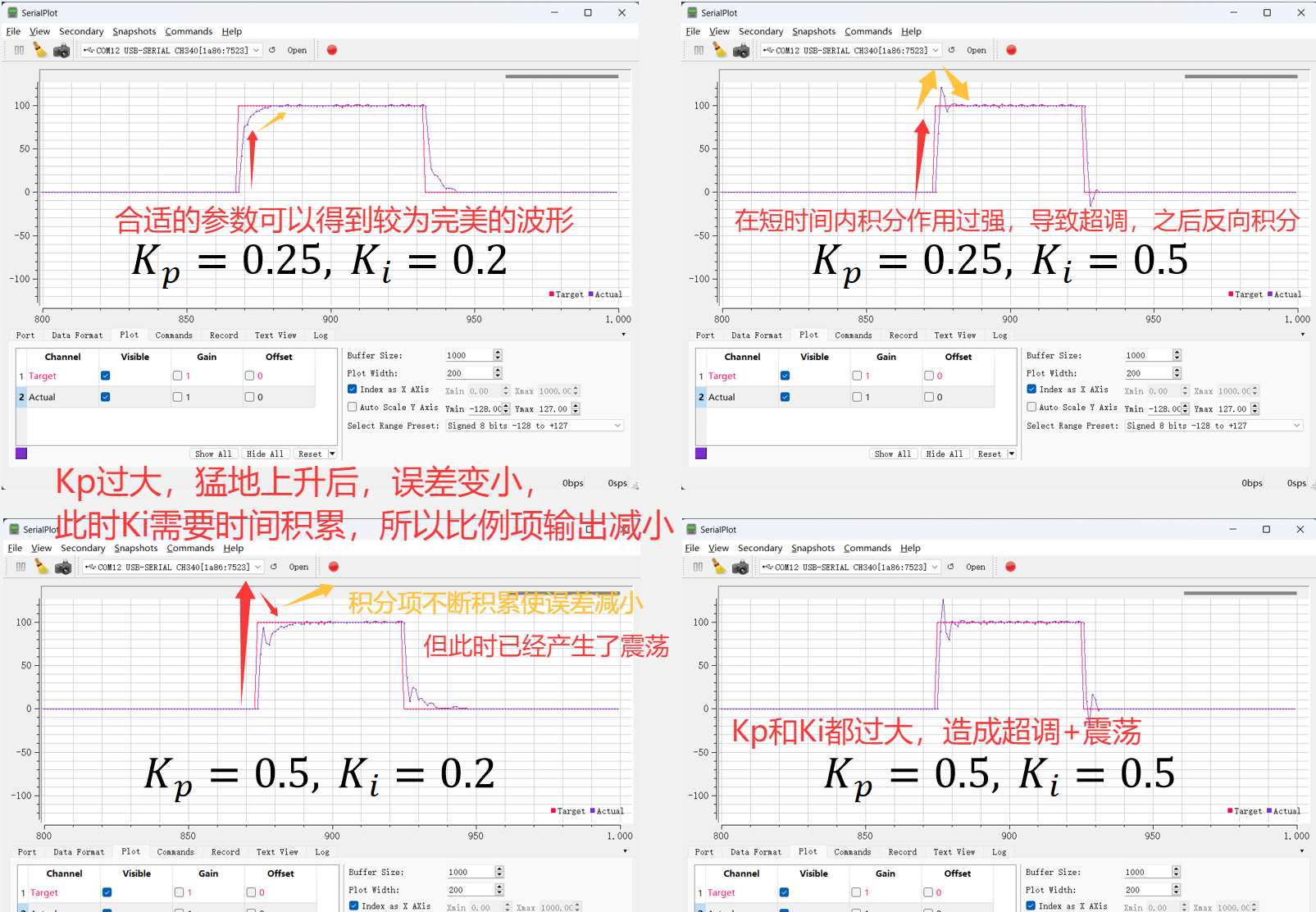Switch to Record tab in bottom-left SerialPlot
The image size is (1316, 912).
[x=225, y=852]
